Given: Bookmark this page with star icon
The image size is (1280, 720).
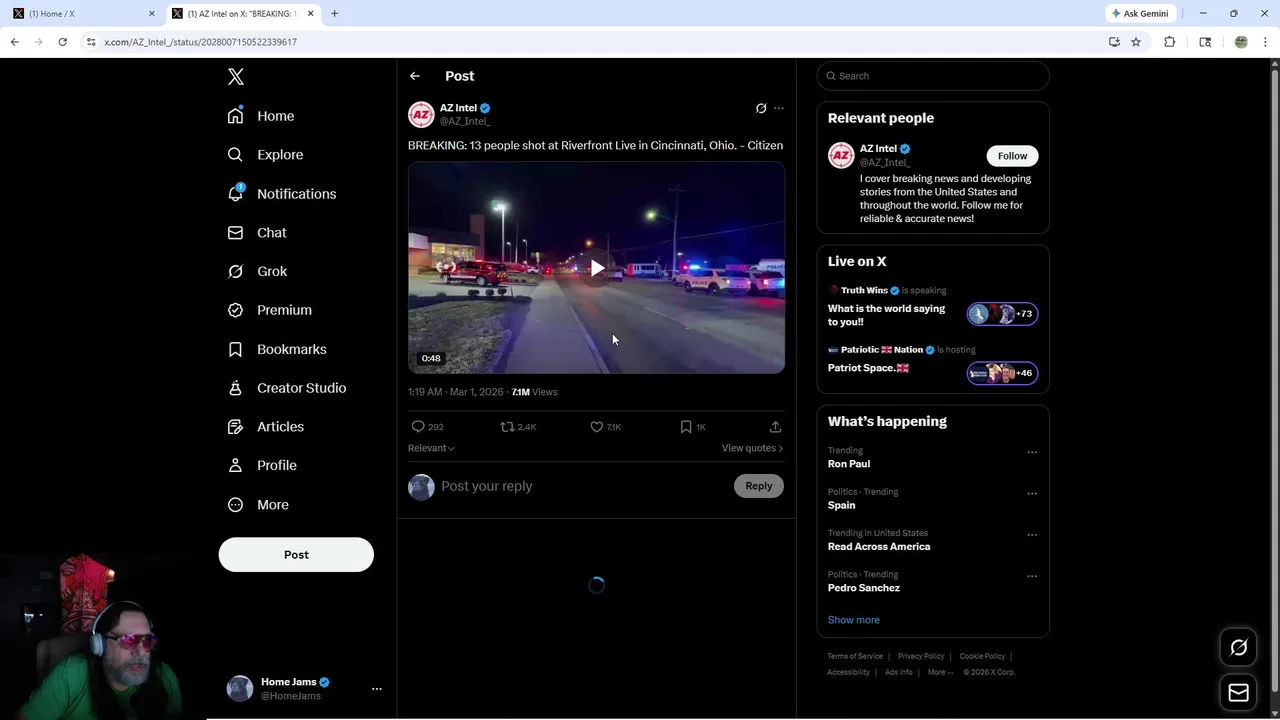Looking at the screenshot, I should (1136, 42).
